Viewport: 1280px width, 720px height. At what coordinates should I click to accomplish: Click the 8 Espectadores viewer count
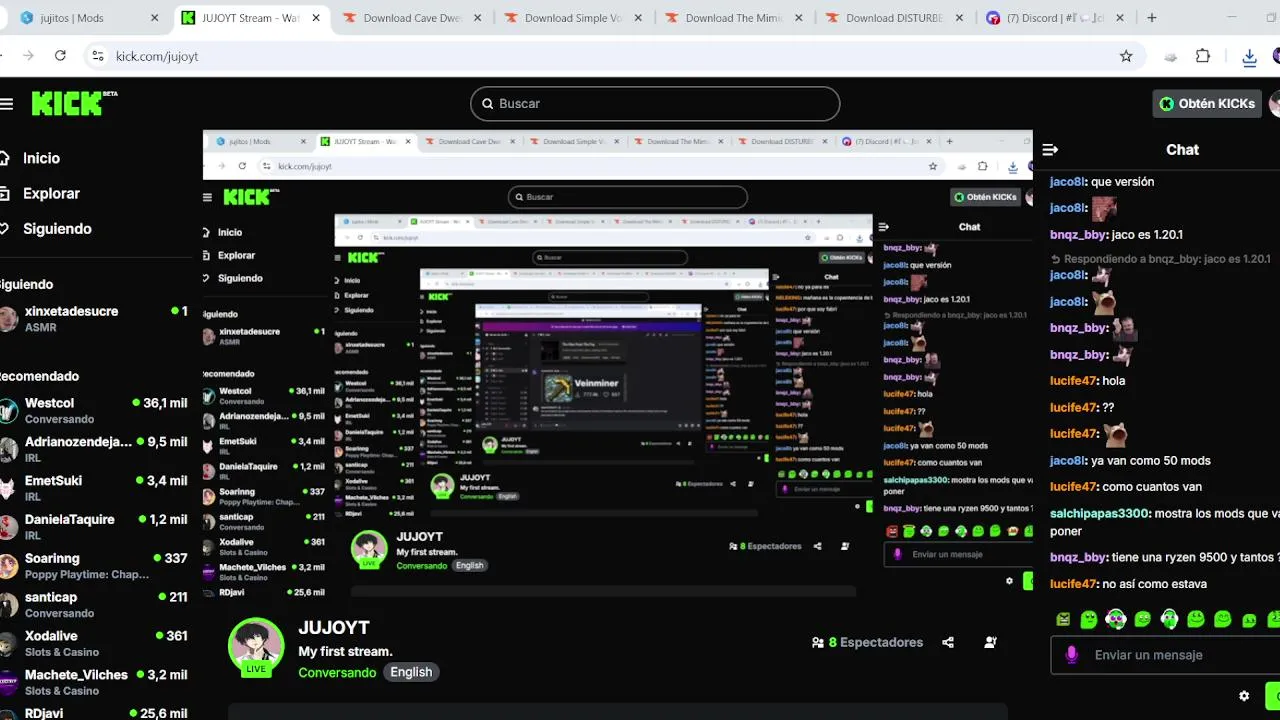(x=867, y=642)
